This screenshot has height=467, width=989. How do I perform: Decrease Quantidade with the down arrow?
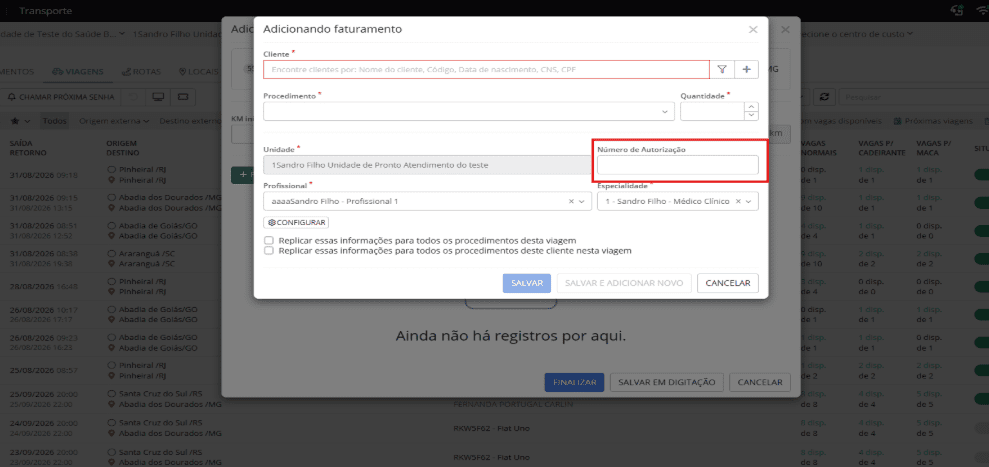[x=751, y=115]
